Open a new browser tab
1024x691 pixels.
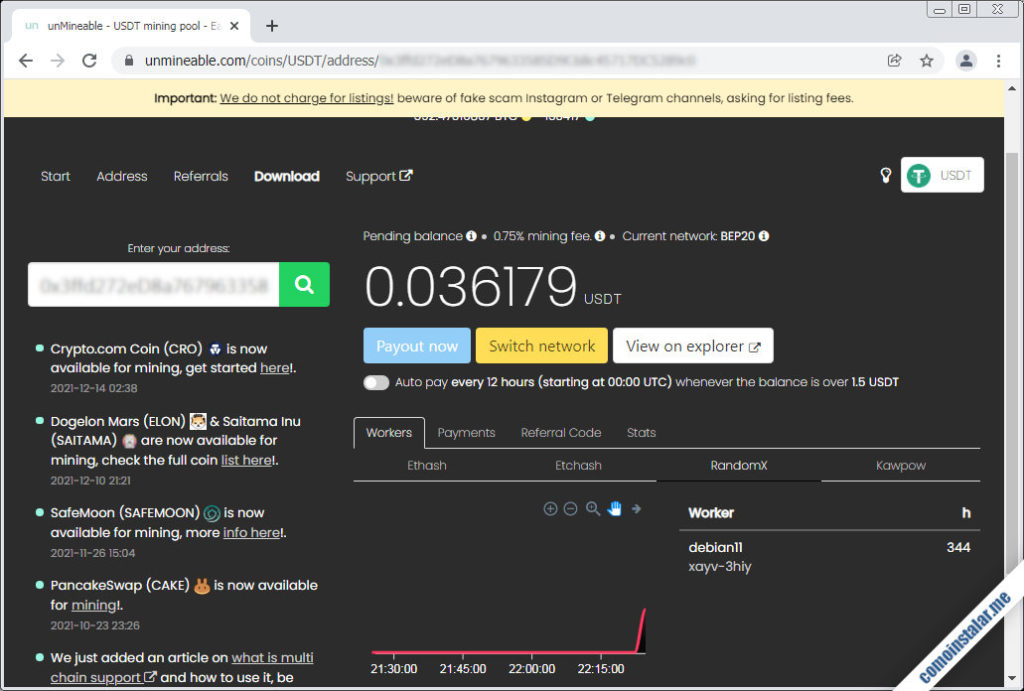pyautogui.click(x=272, y=26)
